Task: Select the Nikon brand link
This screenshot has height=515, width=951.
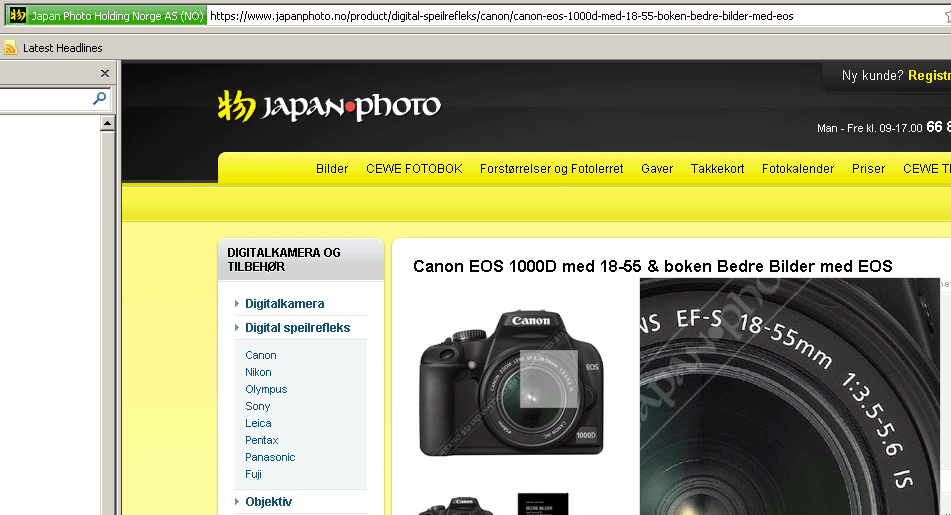Action: click(x=258, y=372)
